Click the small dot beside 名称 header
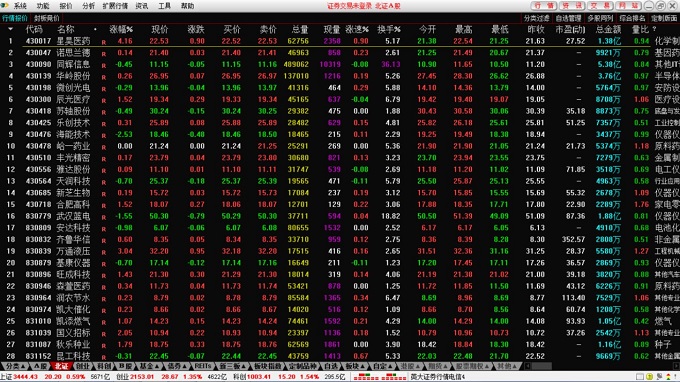680x382 pixels. pos(95,29)
